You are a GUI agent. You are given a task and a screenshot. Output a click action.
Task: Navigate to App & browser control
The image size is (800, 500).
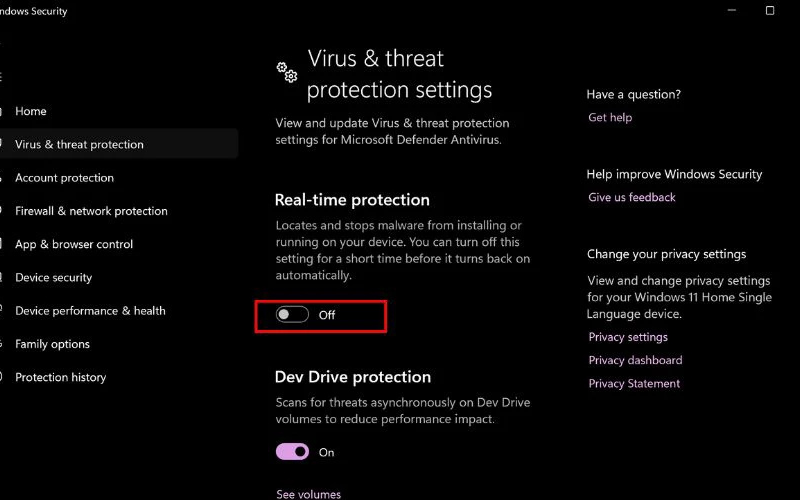pyautogui.click(x=74, y=244)
